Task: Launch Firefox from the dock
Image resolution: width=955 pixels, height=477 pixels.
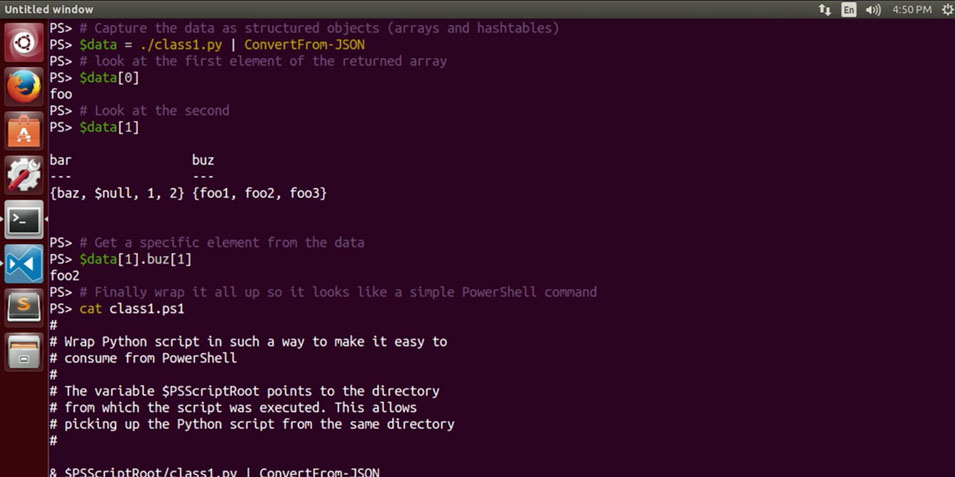Action: 24,87
